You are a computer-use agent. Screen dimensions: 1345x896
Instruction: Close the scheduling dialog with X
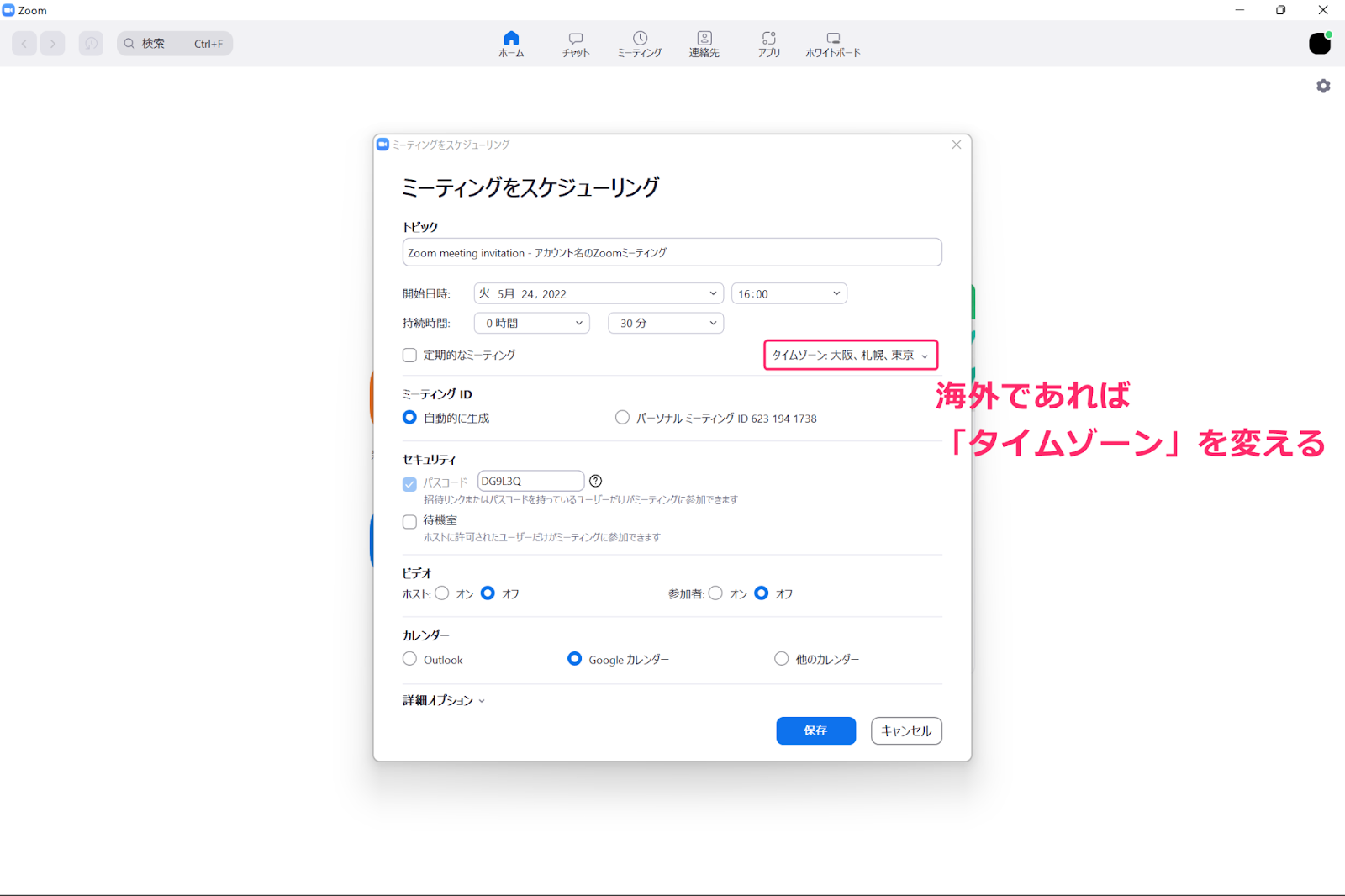(956, 145)
